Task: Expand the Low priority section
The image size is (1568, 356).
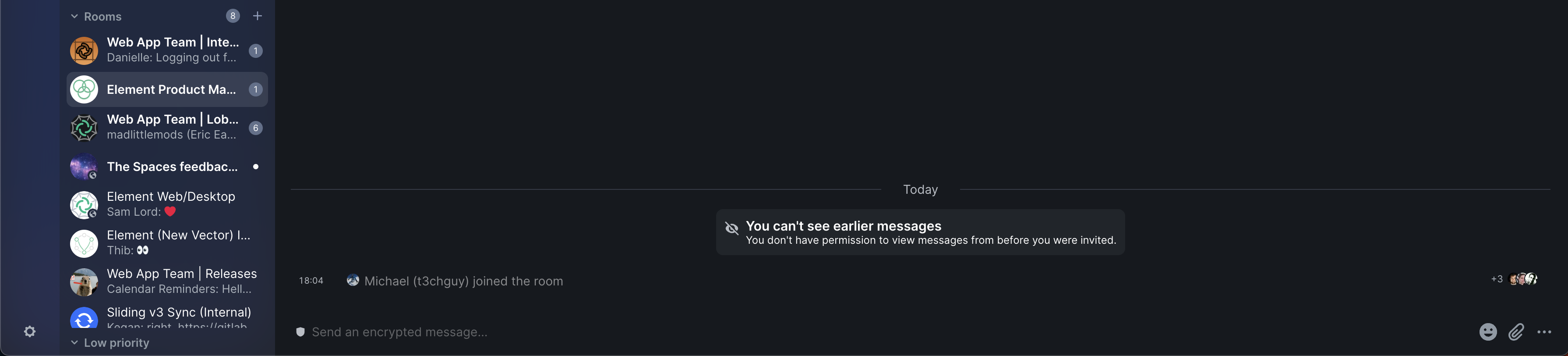Action: (x=74, y=342)
